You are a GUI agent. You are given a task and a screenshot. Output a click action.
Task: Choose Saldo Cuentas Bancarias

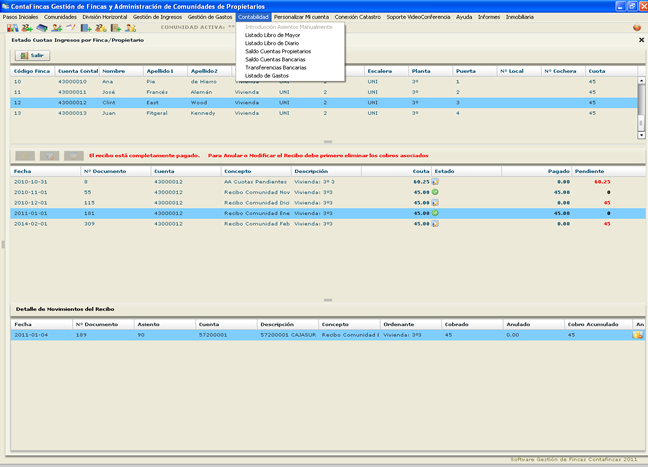[x=291, y=60]
